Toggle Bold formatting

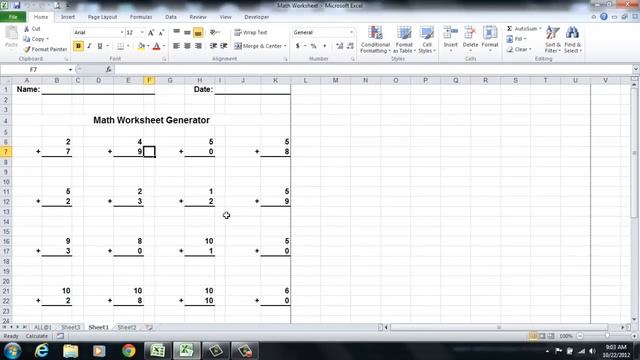(78, 46)
